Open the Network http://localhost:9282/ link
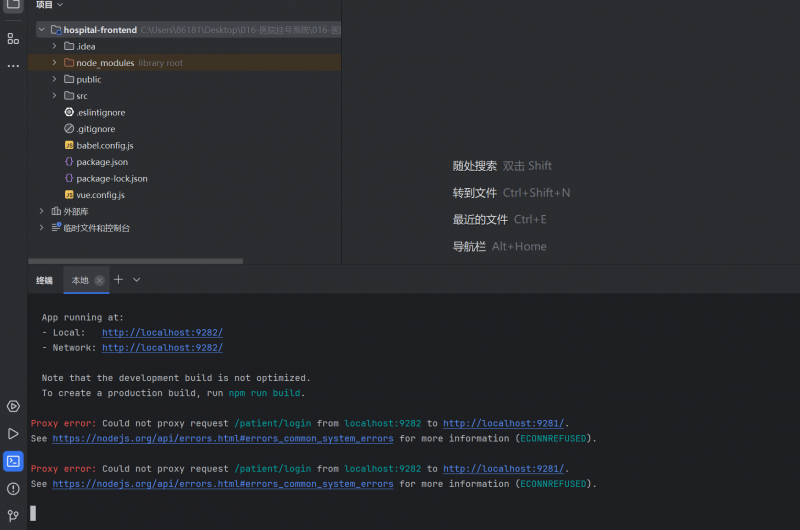 [162, 347]
